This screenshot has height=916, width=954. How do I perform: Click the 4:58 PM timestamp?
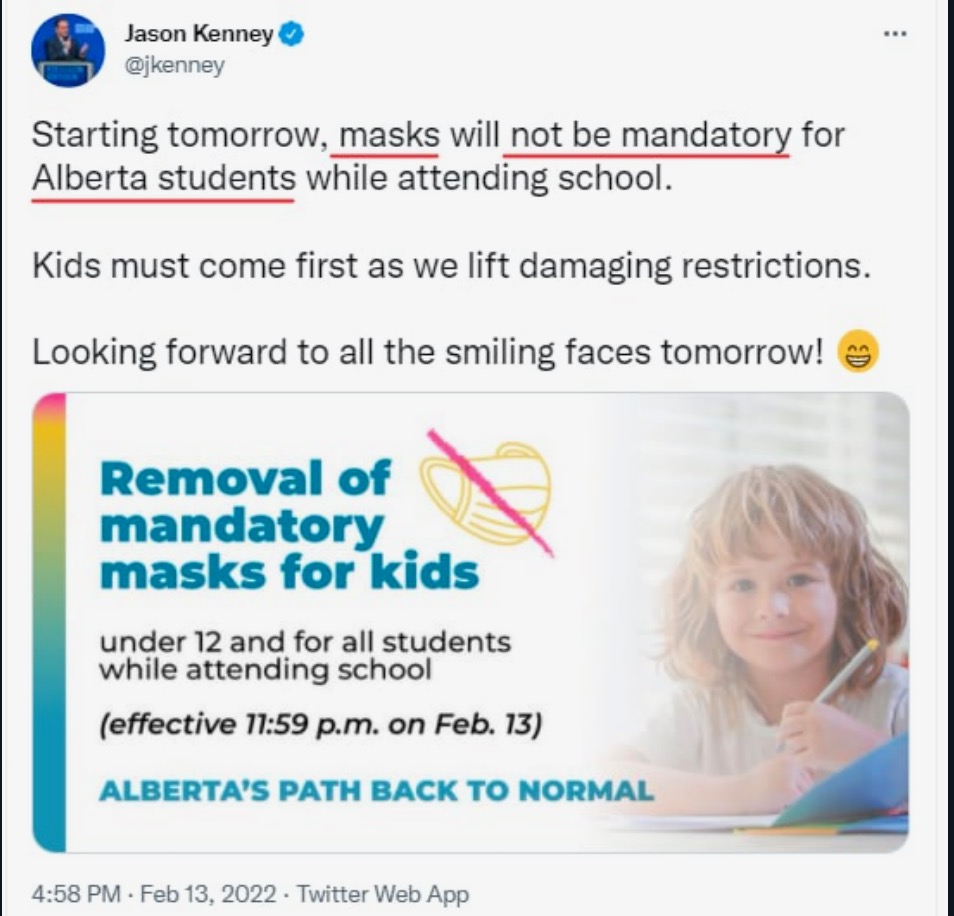tap(76, 894)
